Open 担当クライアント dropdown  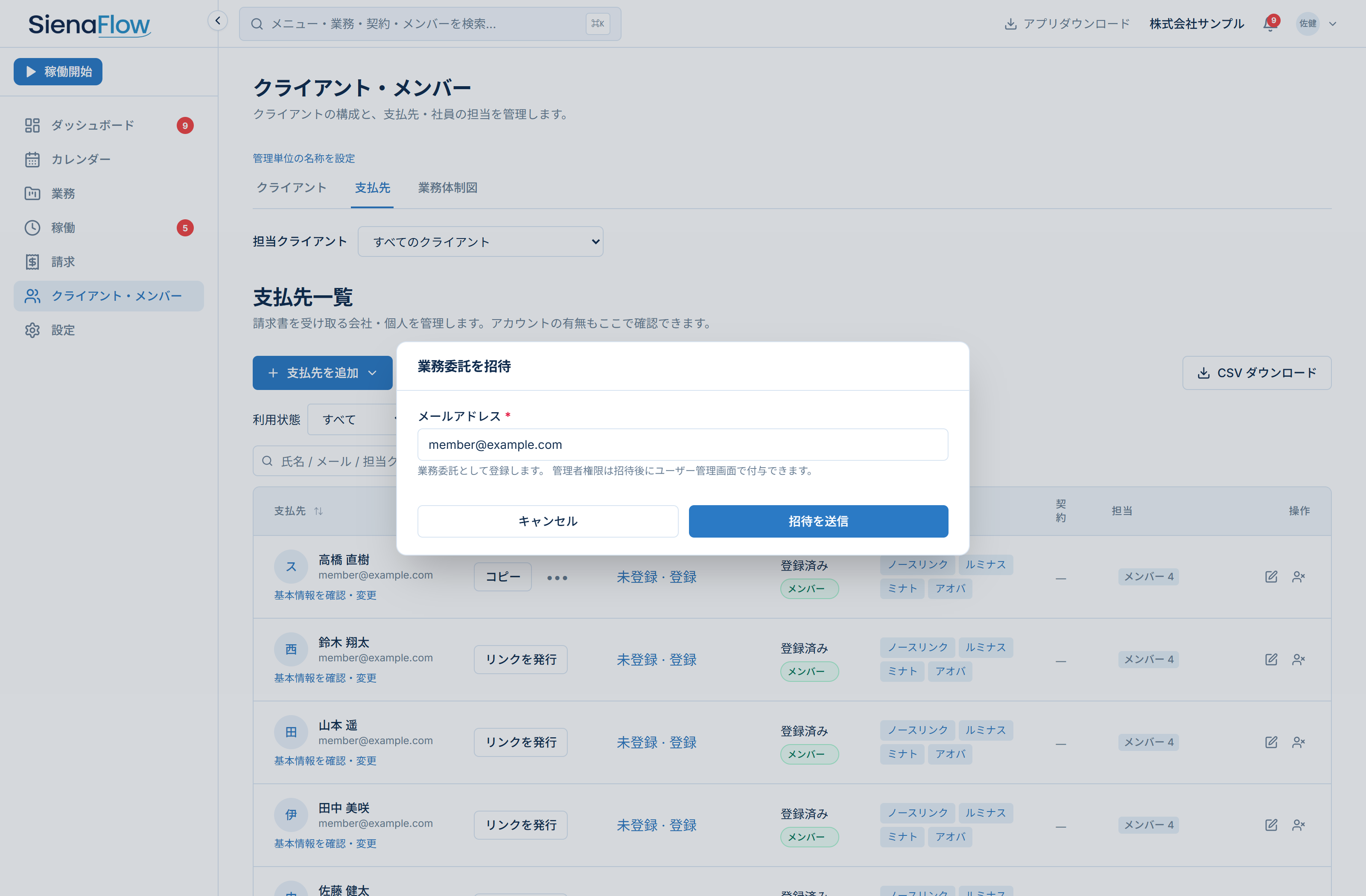coord(480,241)
